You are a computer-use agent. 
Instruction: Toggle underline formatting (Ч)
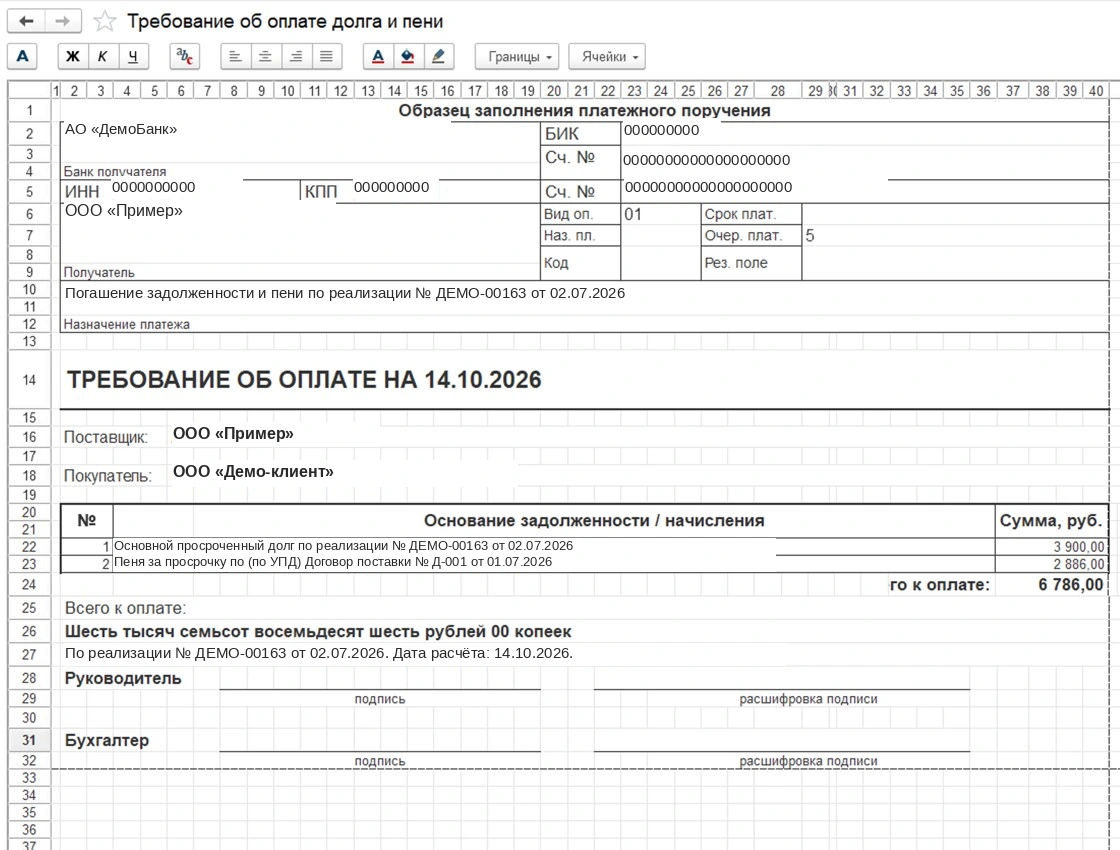(133, 56)
